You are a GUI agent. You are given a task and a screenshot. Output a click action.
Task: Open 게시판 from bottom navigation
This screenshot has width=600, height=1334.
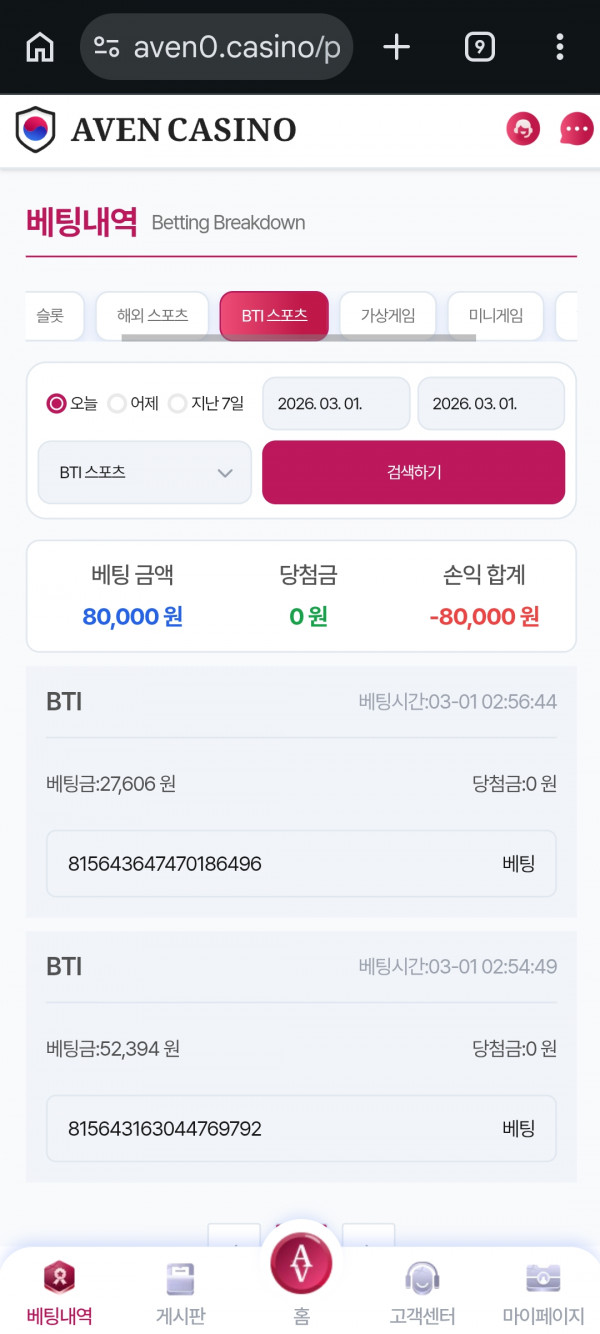coord(179,1290)
